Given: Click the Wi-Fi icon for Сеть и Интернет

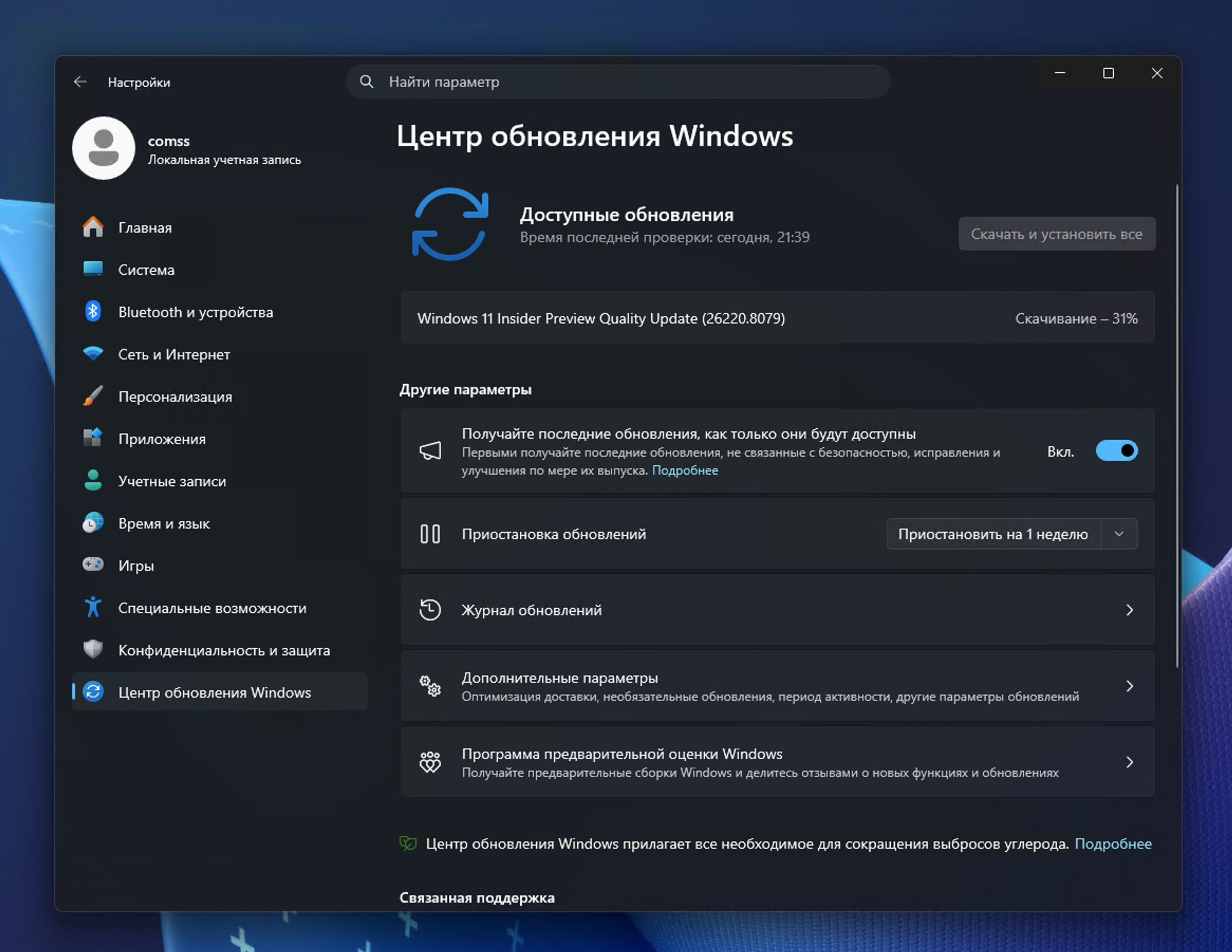Looking at the screenshot, I should coord(93,354).
